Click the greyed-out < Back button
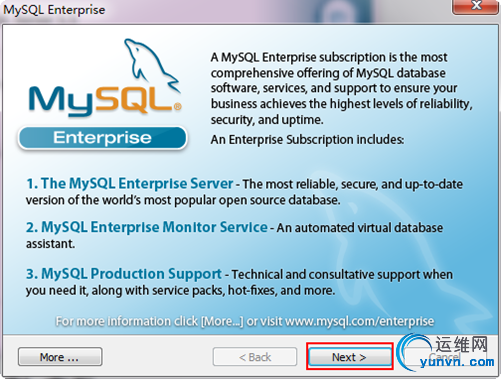This screenshot has width=501, height=379. point(255,357)
